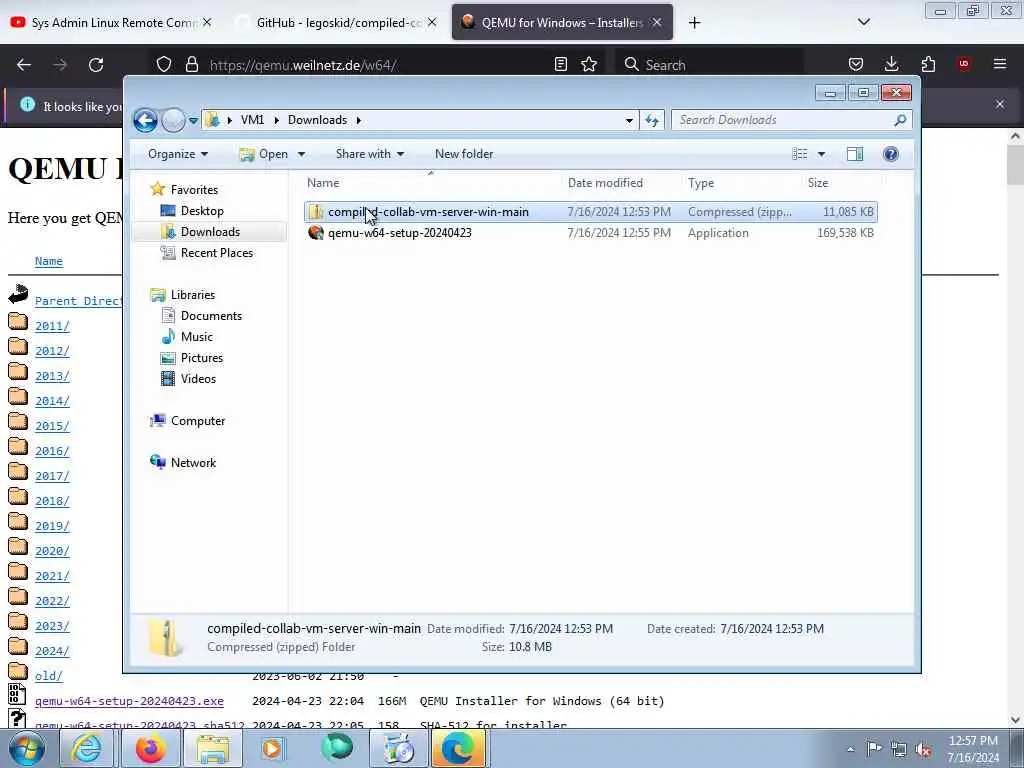Open Internet Explorer from taskbar

click(86, 748)
